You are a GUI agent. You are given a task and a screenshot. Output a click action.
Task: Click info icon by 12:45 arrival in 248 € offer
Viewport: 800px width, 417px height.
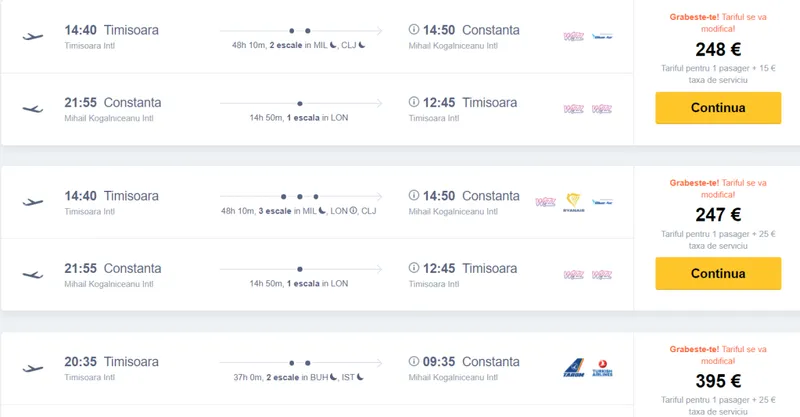tap(414, 102)
